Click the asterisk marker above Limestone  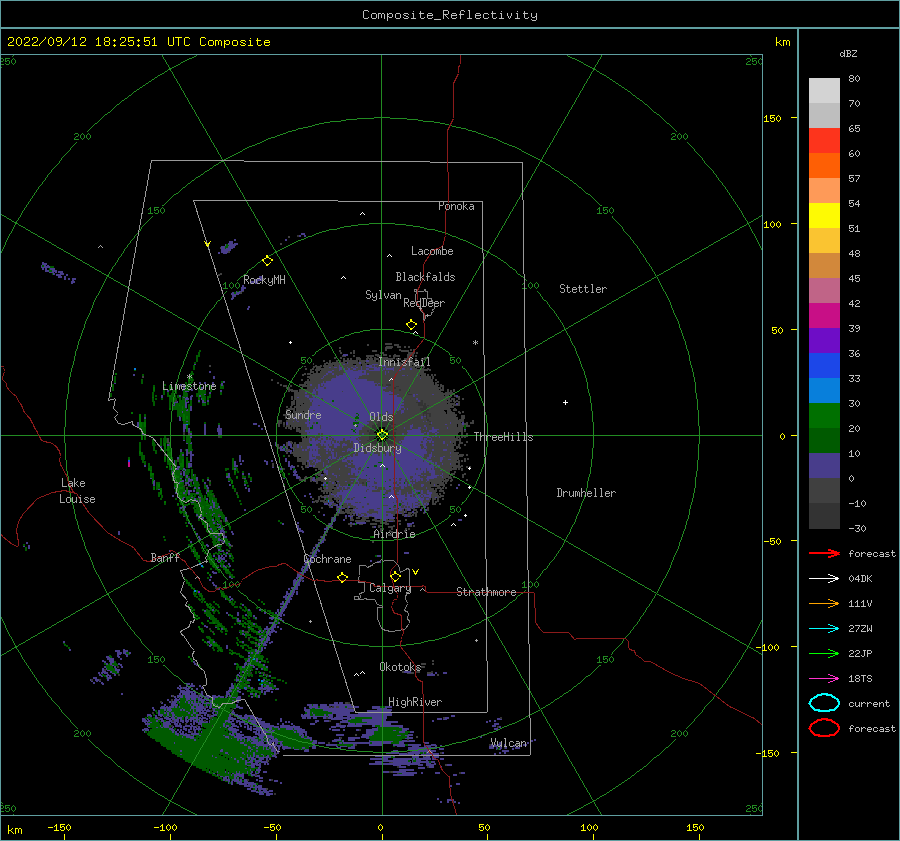[189, 377]
